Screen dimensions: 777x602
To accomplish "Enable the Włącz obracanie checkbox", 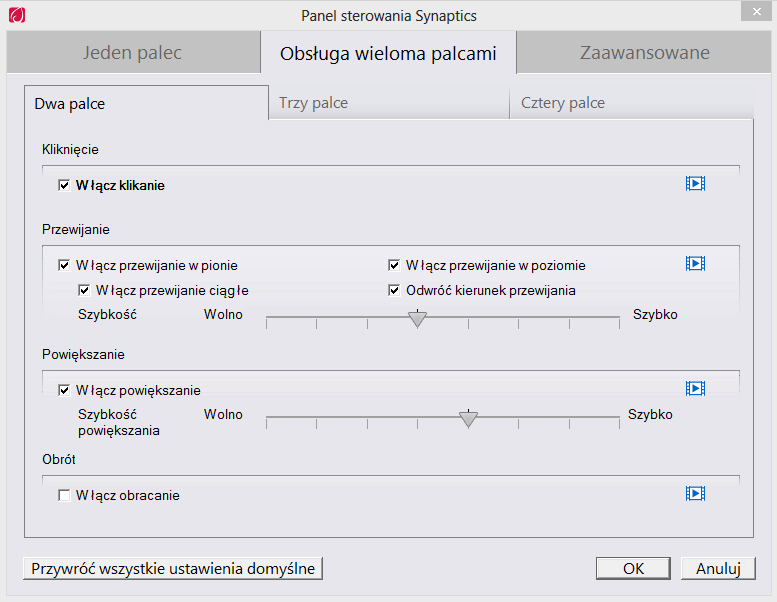I will 64,495.
